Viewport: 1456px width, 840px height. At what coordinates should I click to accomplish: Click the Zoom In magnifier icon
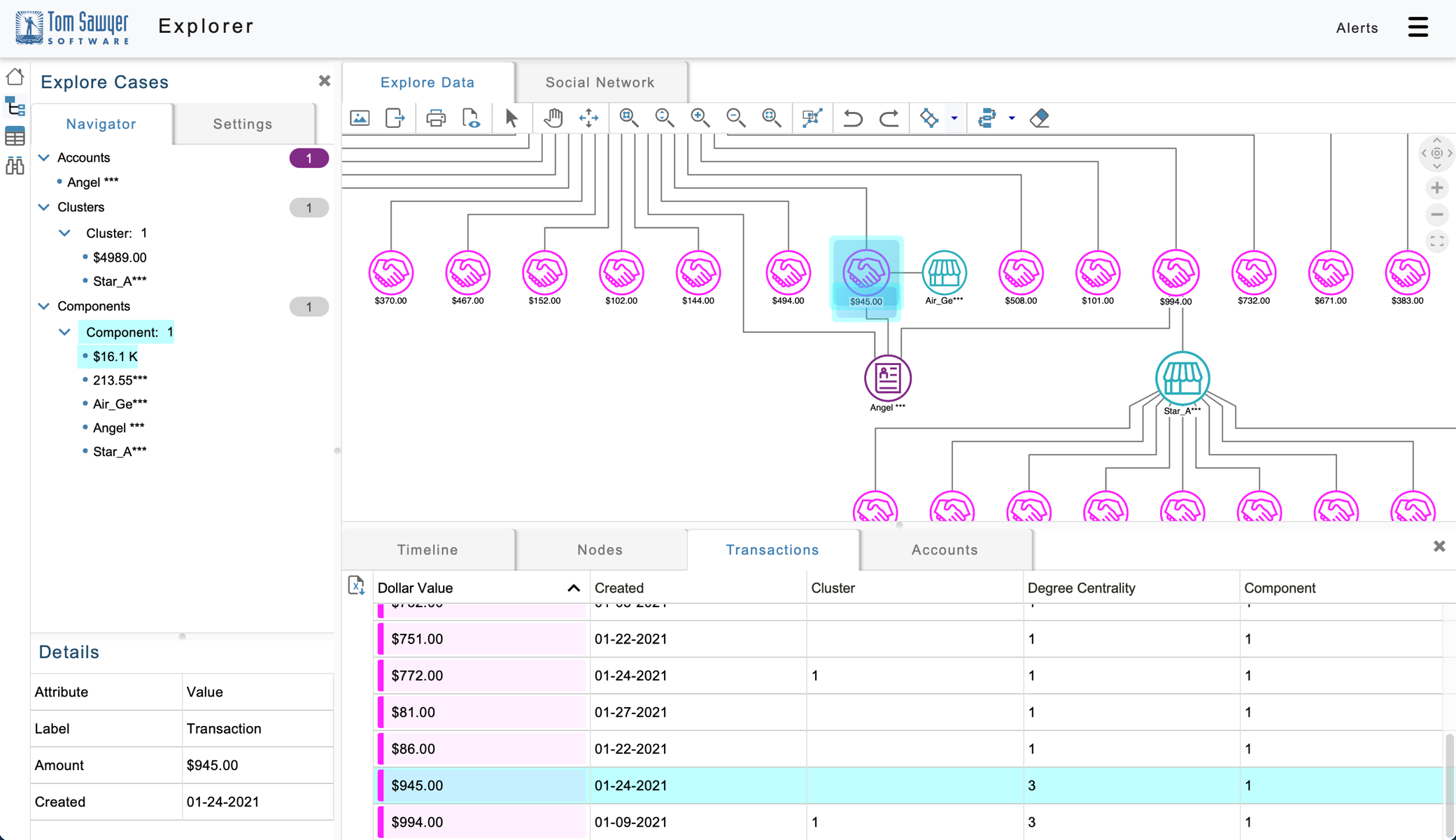700,118
